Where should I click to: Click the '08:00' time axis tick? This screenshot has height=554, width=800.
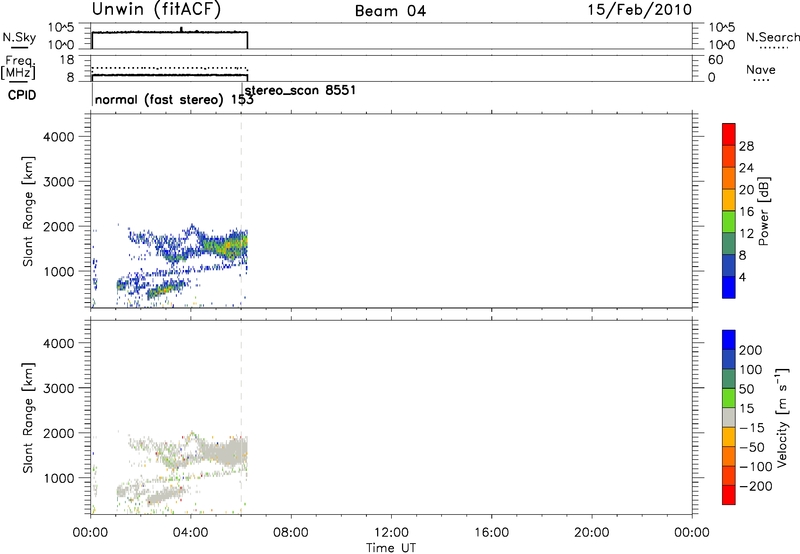(x=290, y=533)
